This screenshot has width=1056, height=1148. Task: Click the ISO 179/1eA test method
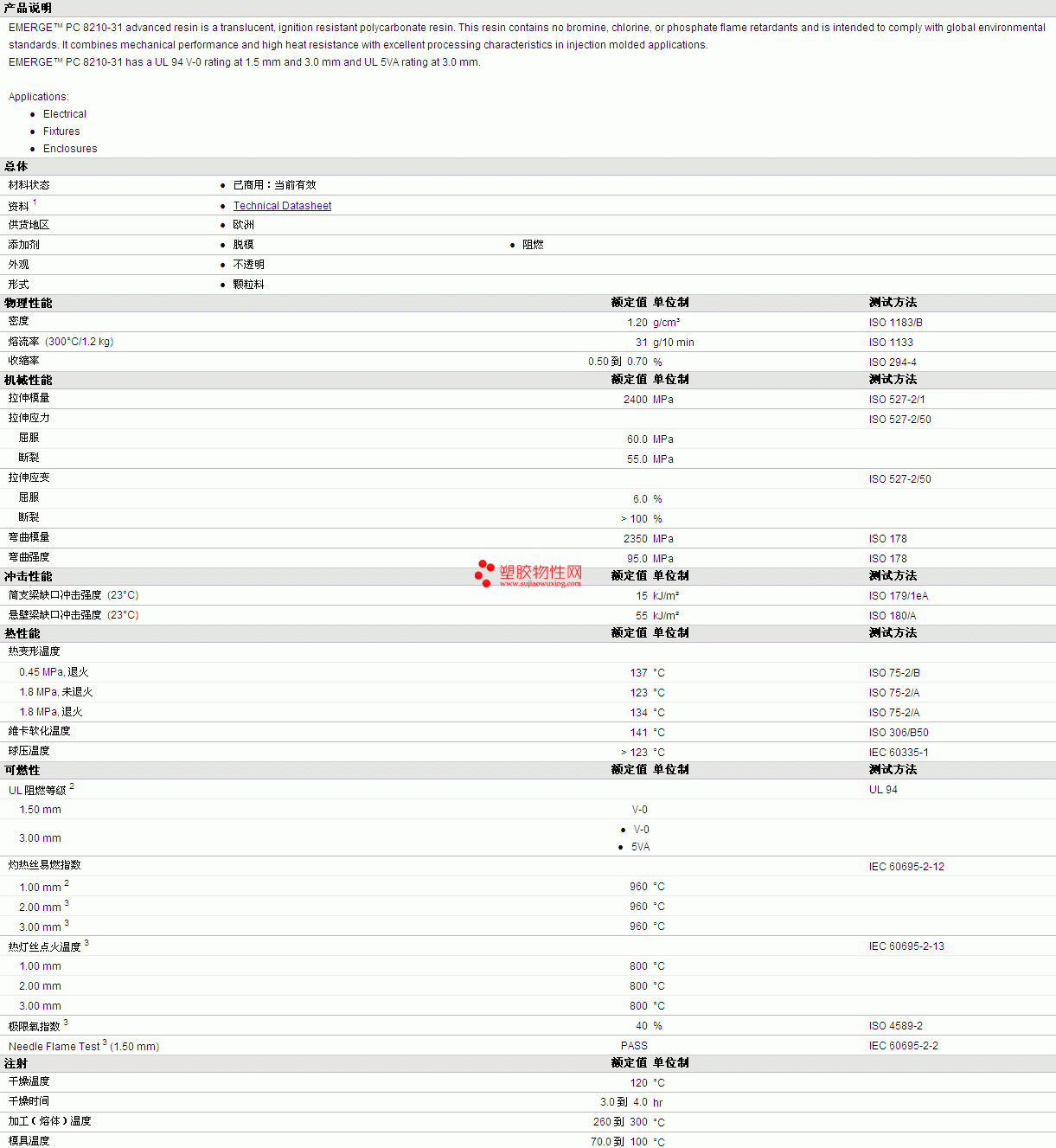click(899, 596)
